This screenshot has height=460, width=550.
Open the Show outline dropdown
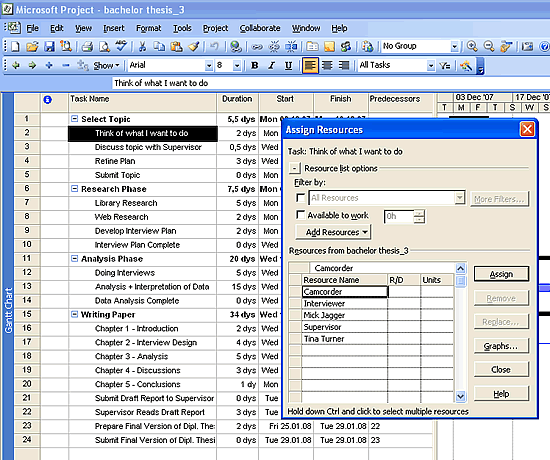[x=107, y=65]
